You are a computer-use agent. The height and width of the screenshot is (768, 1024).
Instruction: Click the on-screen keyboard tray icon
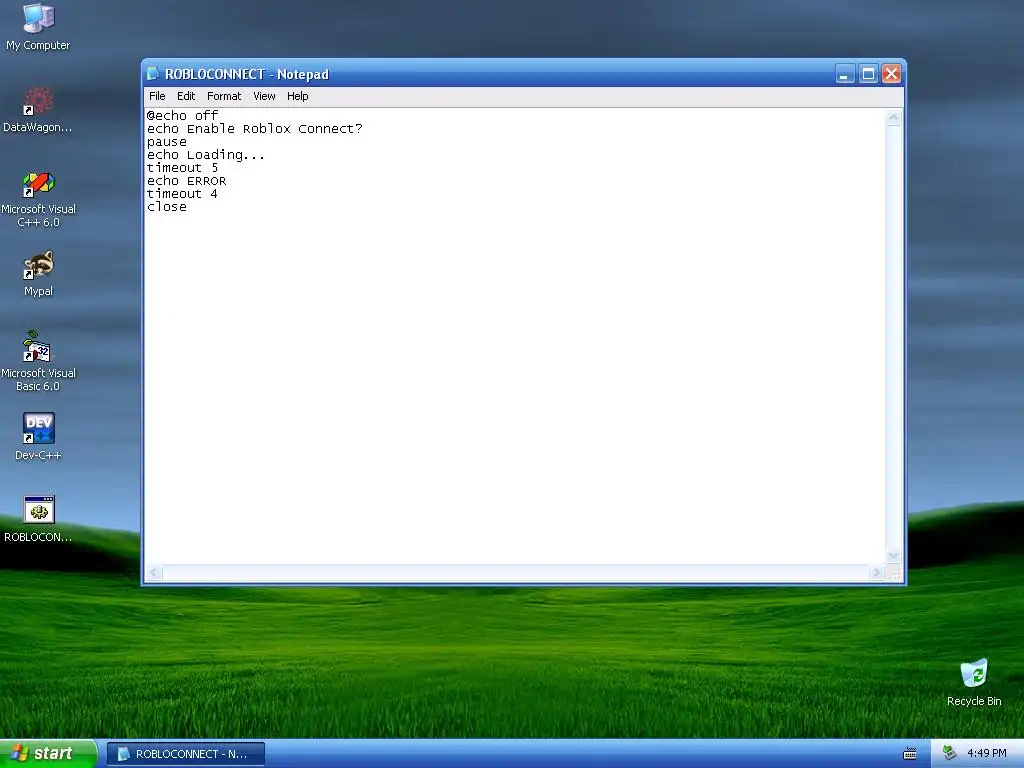click(x=910, y=754)
